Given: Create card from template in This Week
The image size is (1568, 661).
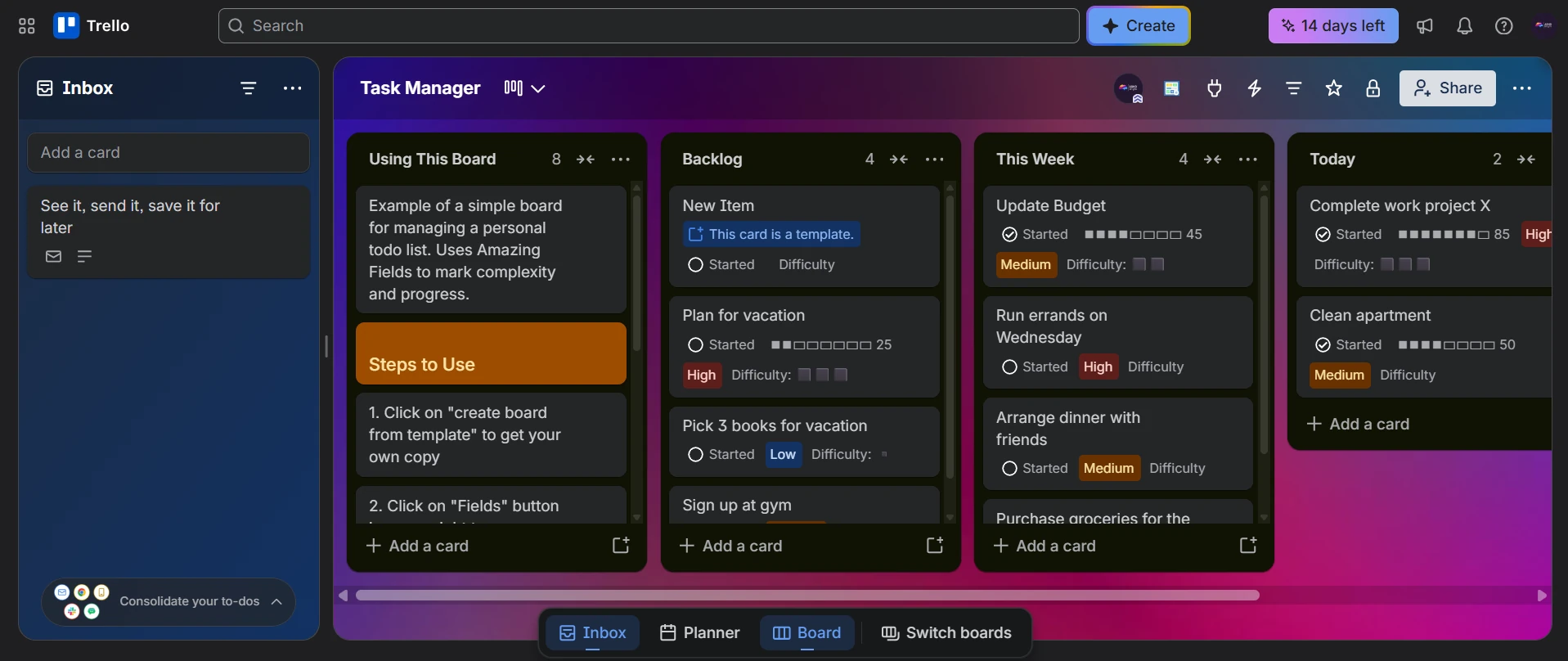Looking at the screenshot, I should pos(1248,546).
